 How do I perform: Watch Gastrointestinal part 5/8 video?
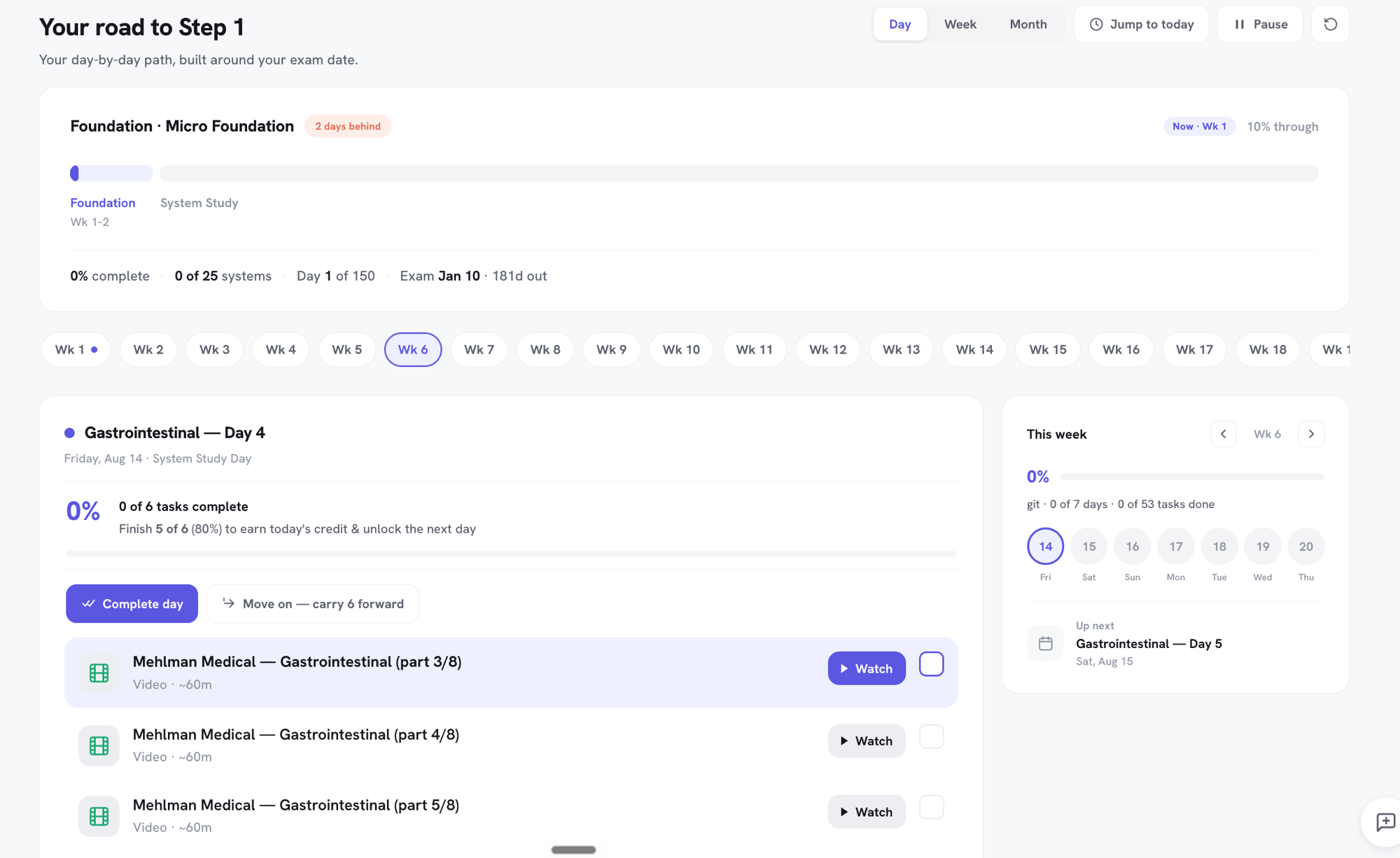866,812
